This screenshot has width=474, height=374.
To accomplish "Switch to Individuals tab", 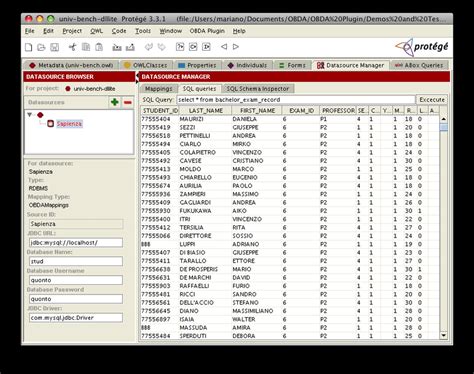I will (x=247, y=65).
